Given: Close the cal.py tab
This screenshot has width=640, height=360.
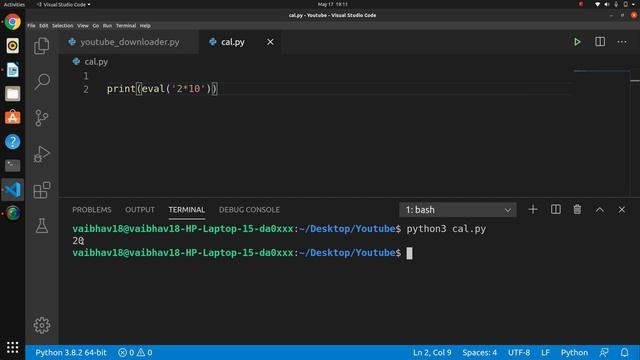Looking at the screenshot, I should 270,42.
